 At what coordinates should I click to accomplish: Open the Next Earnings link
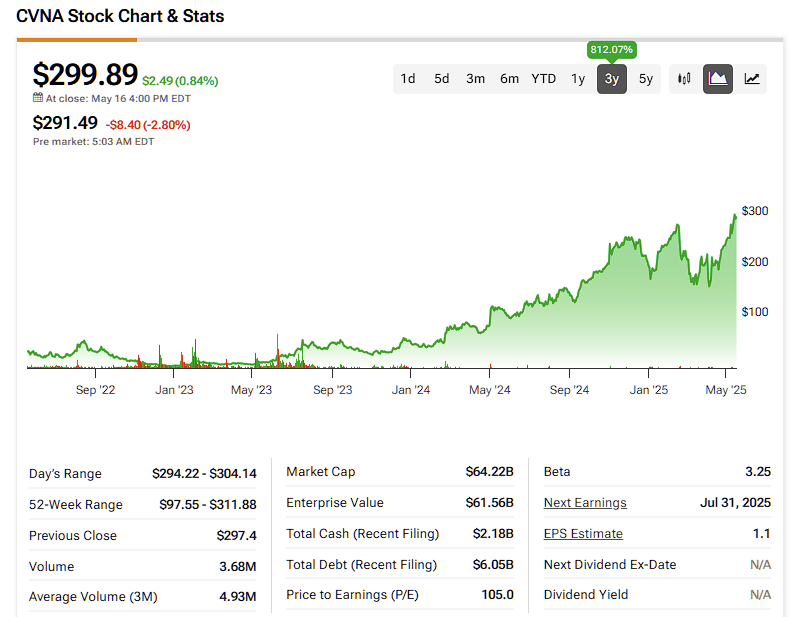(x=585, y=503)
